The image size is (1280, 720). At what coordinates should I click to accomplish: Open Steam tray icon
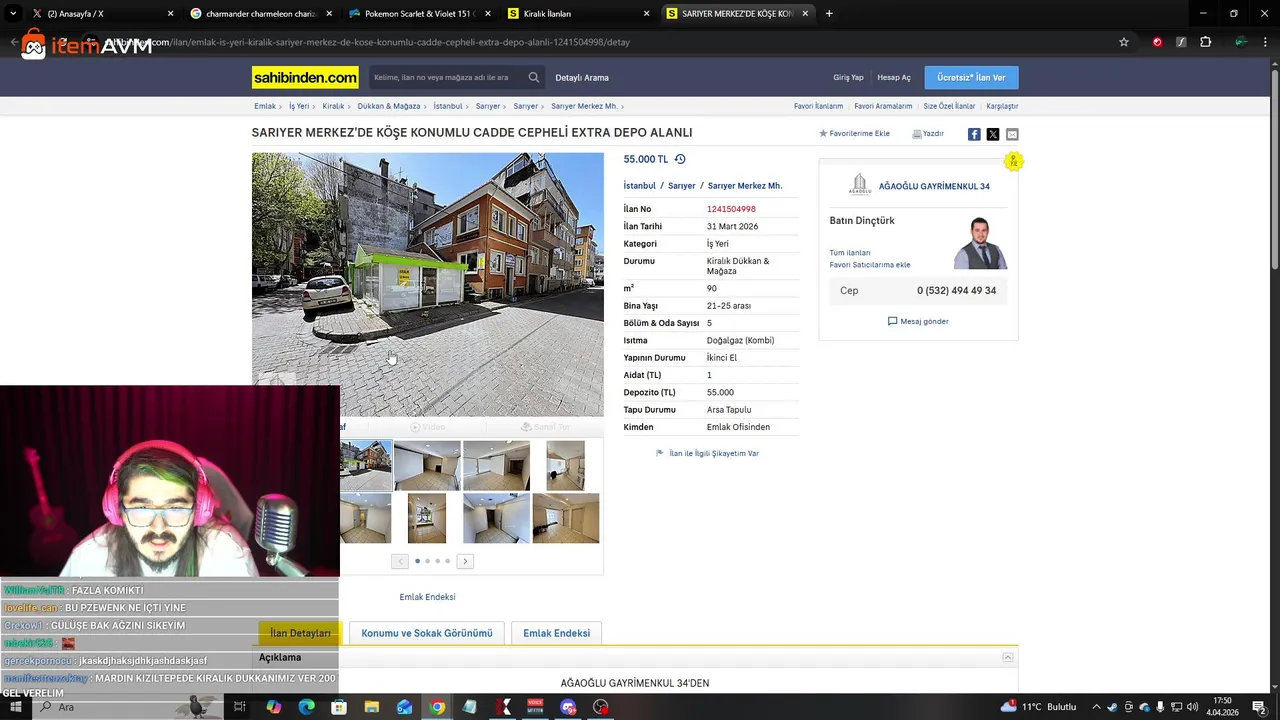click(x=1112, y=707)
